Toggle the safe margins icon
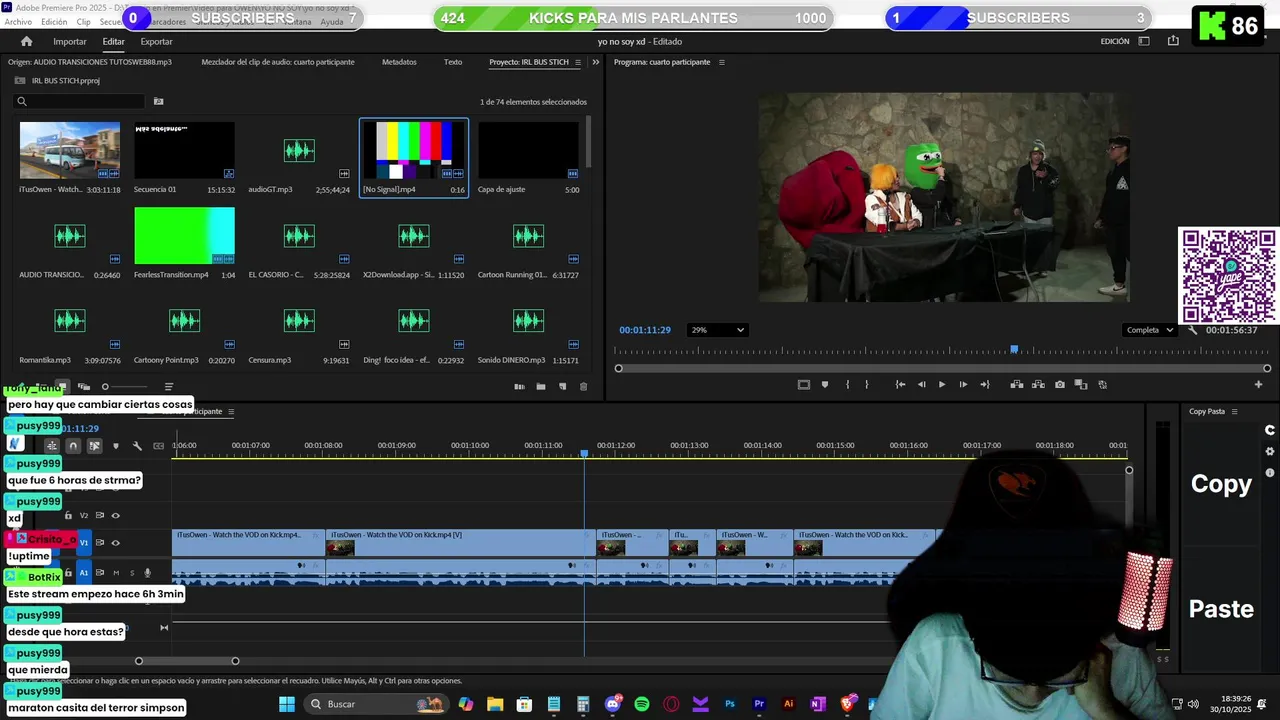 [803, 384]
